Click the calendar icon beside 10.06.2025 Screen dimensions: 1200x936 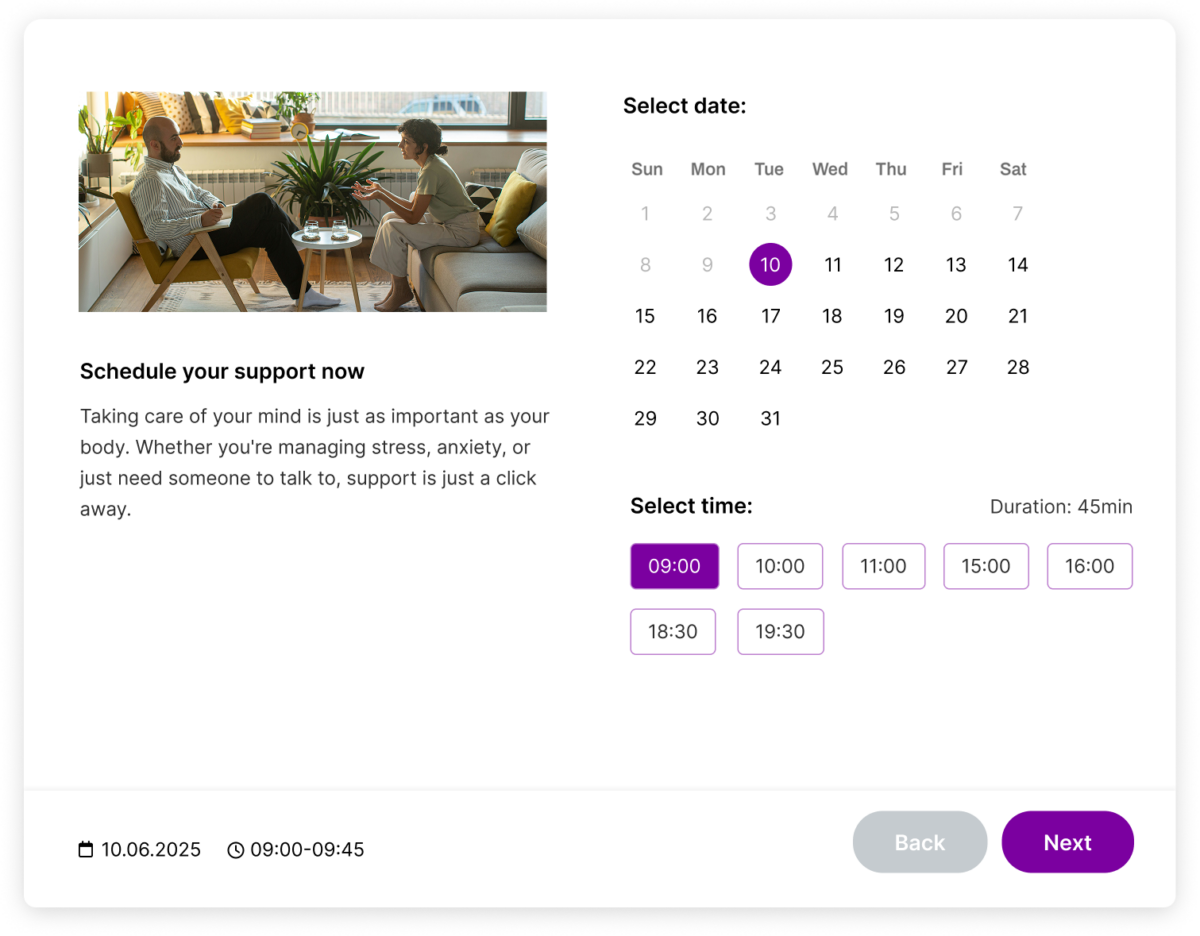coord(86,850)
